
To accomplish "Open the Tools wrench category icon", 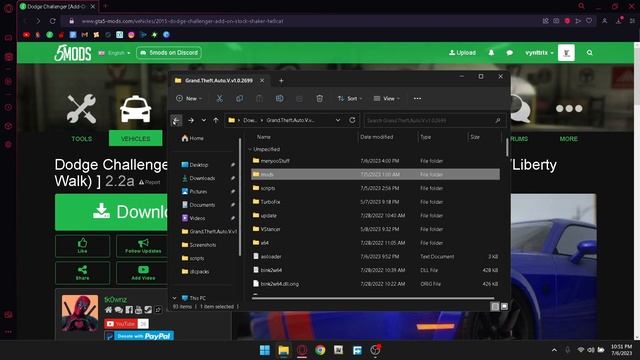I will click(x=82, y=109).
